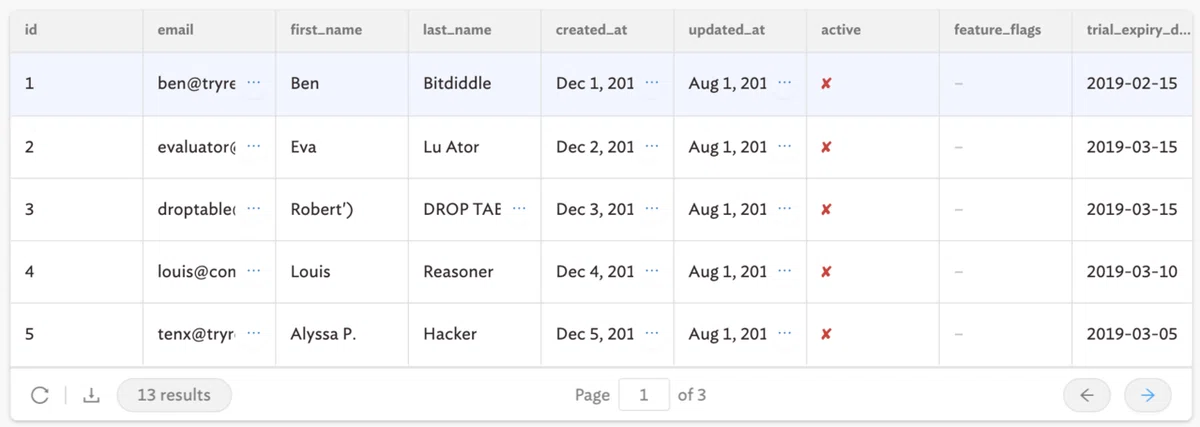Toggle active status for Alyssa P. row

(x=826, y=334)
